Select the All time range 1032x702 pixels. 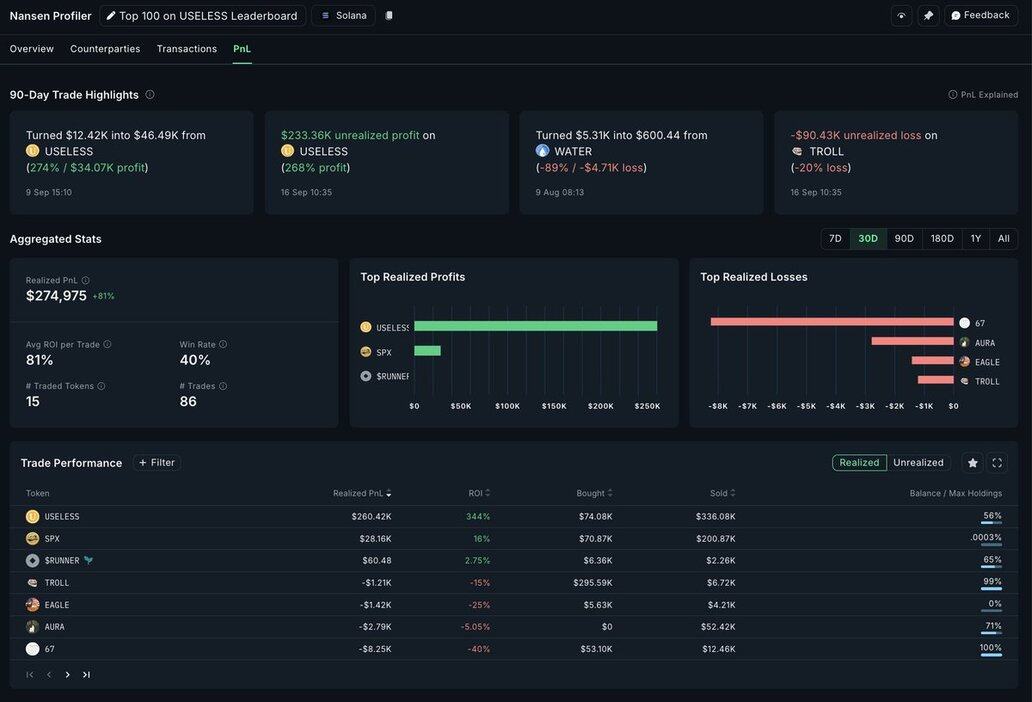(x=1004, y=239)
